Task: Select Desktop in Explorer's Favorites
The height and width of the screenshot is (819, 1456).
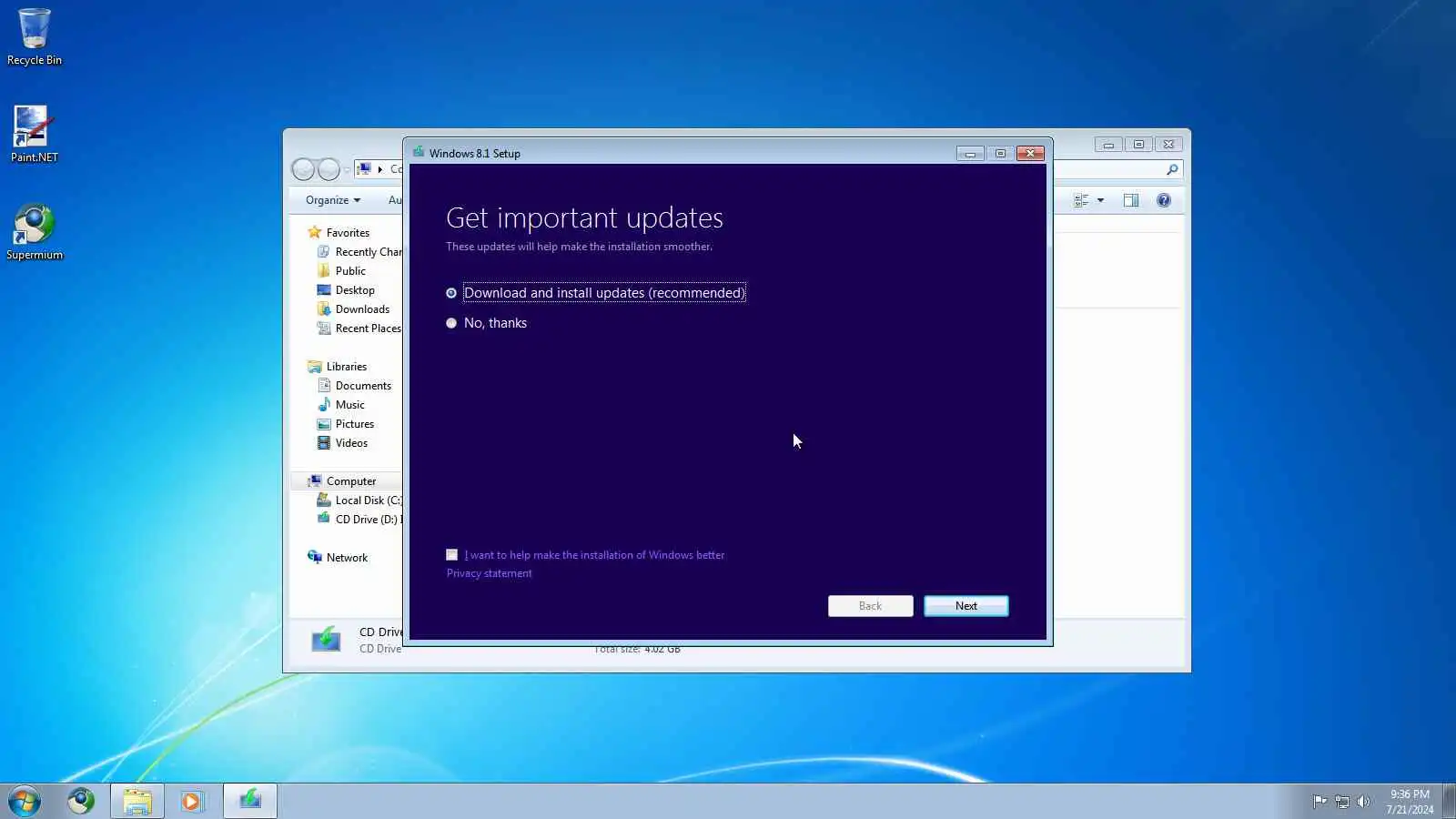Action: pyautogui.click(x=355, y=290)
